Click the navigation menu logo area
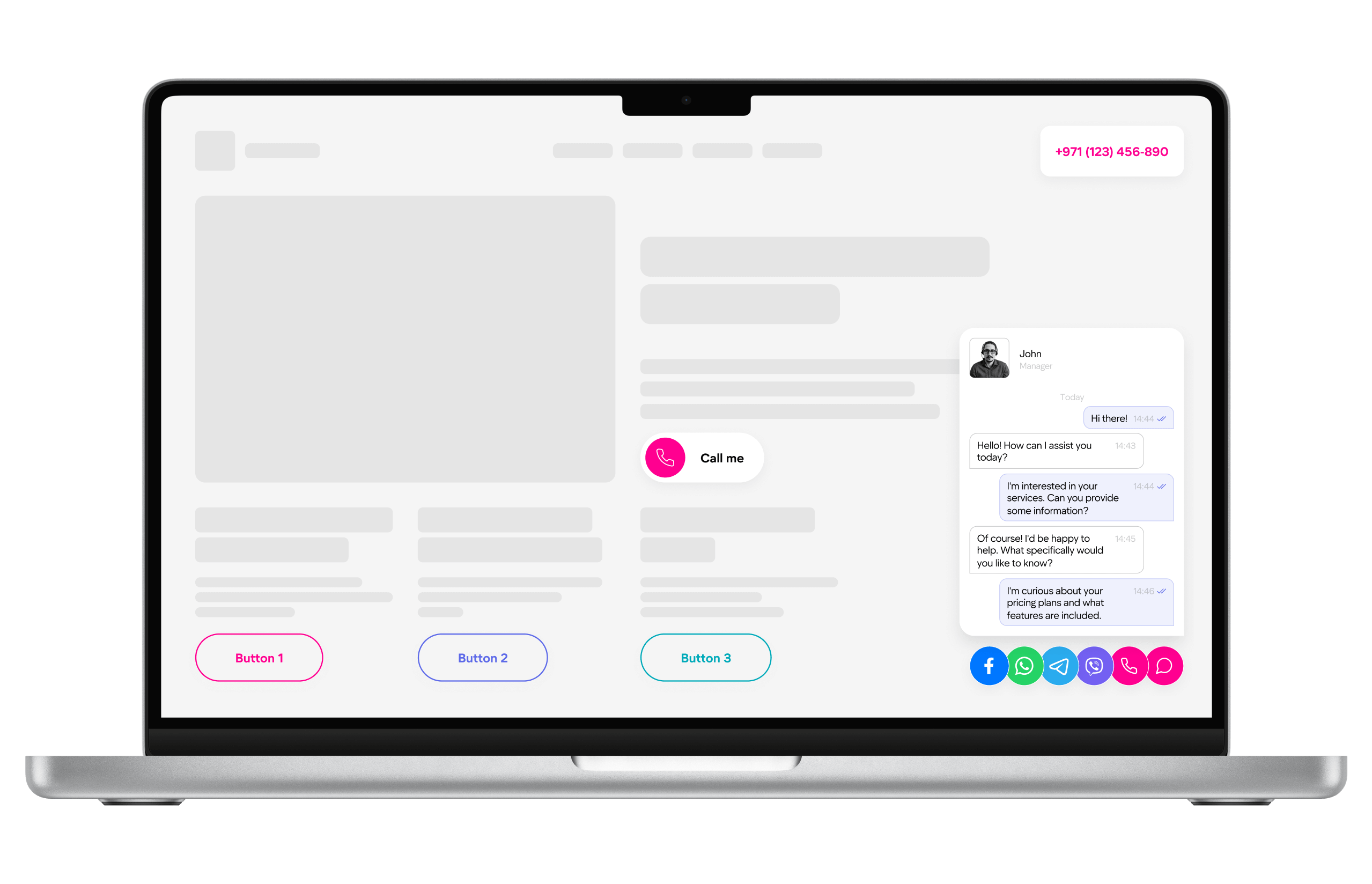 (215, 151)
